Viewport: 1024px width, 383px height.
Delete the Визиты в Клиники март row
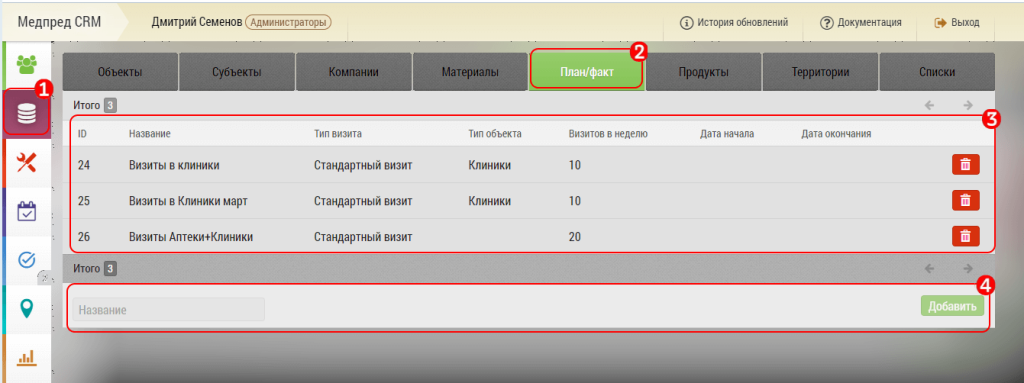(966, 201)
